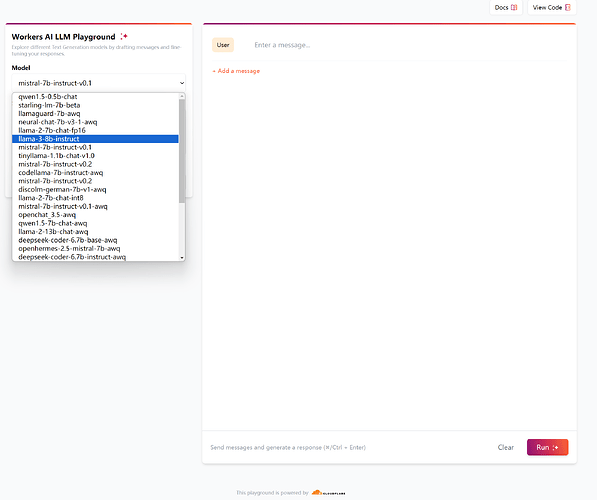Select deepseek-coder-6.7b-instruct-awq option
597x500 pixels.
(95, 257)
